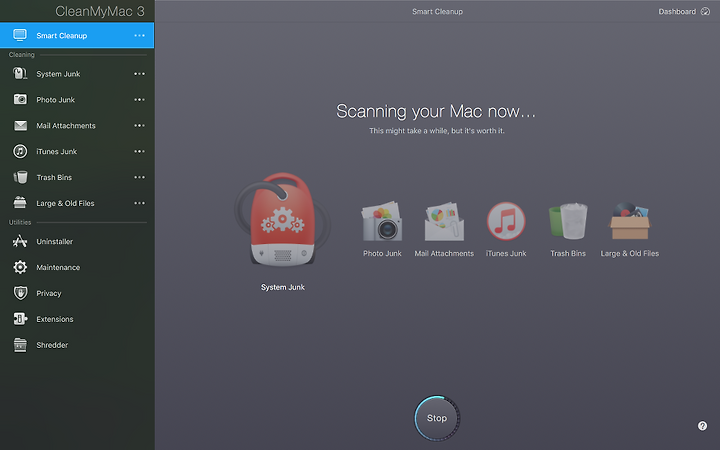Image resolution: width=720 pixels, height=450 pixels.
Task: Open the Uninstaller utility
Action: click(x=77, y=241)
